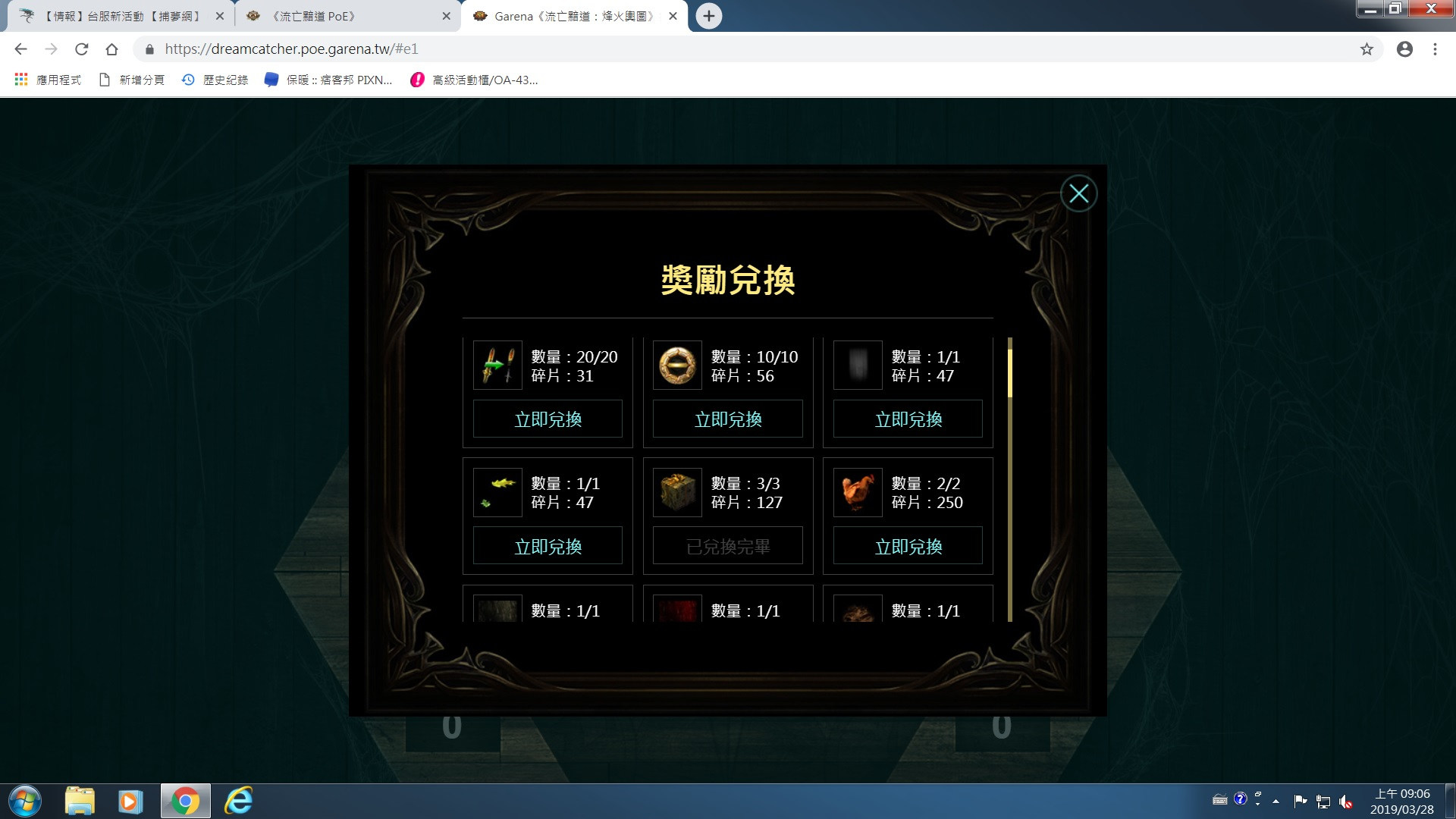Bookmark this page with the star

pos(1367,49)
